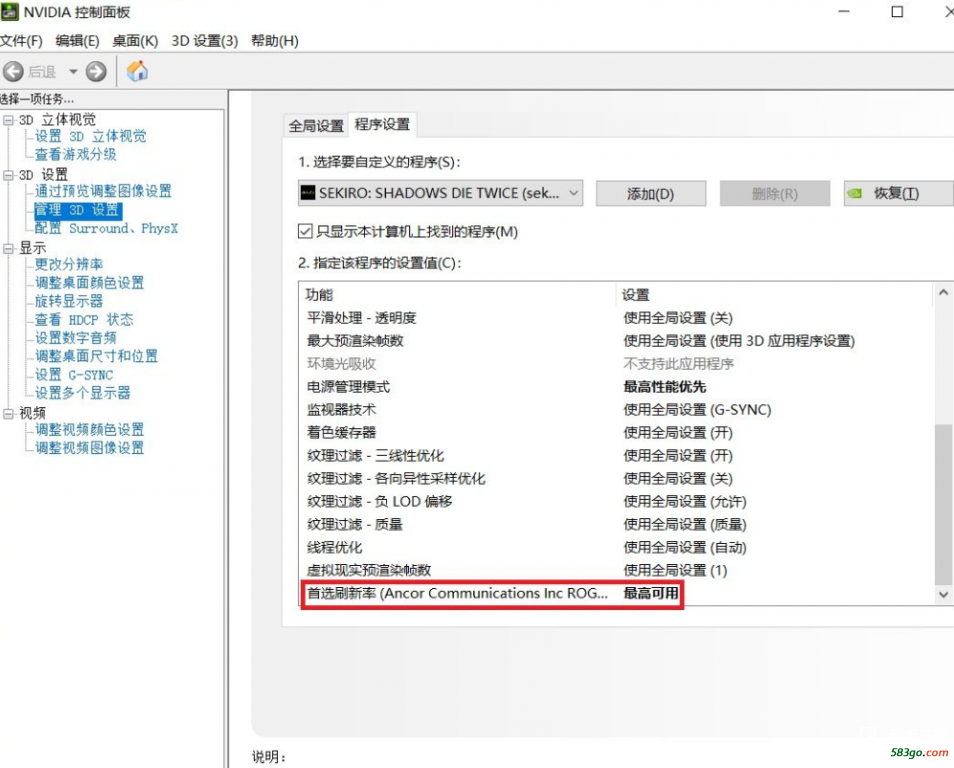The image size is (954, 768).
Task: Collapse the 视频 tree node
Action: [x=9, y=414]
